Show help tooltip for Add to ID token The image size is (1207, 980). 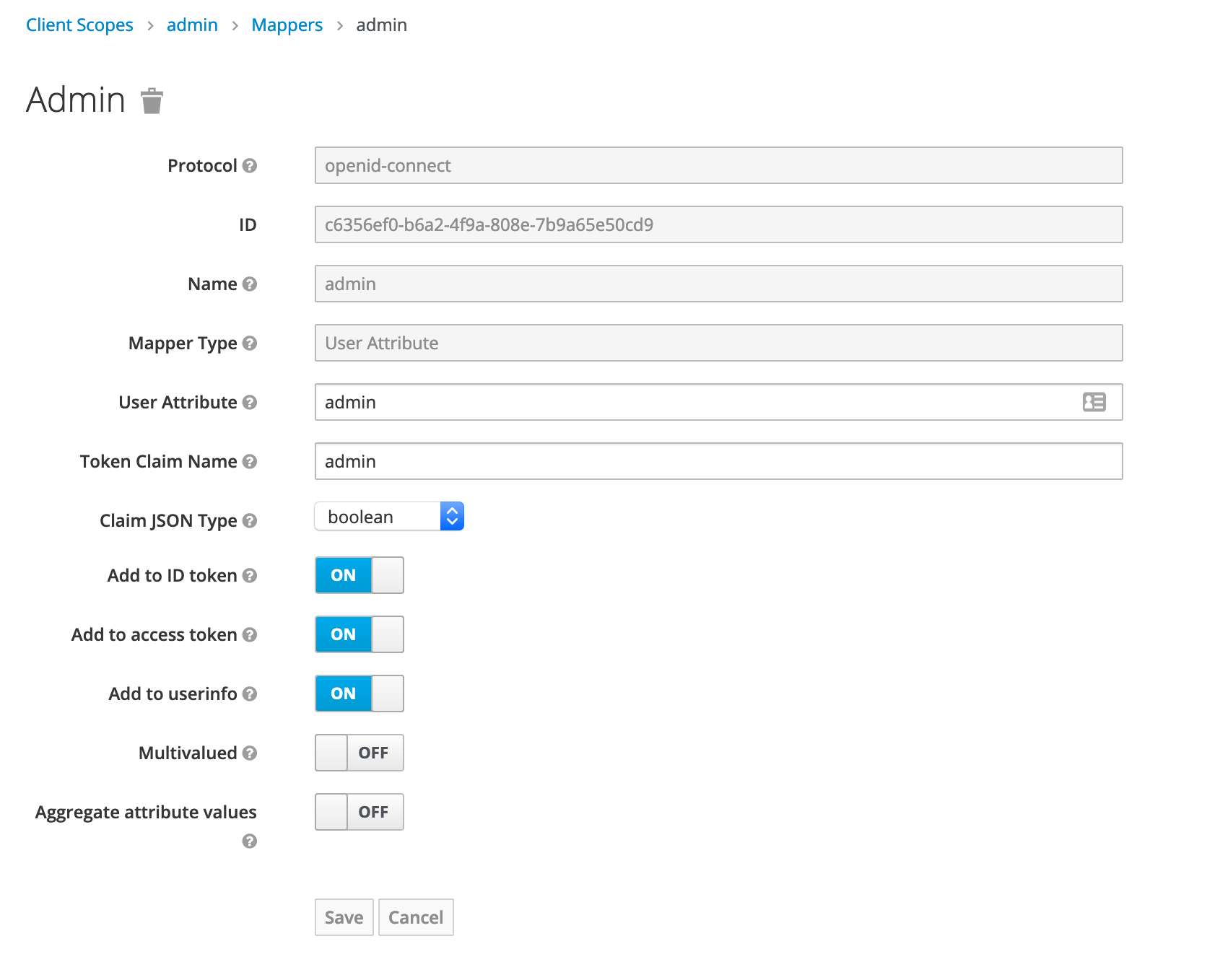click(x=250, y=575)
